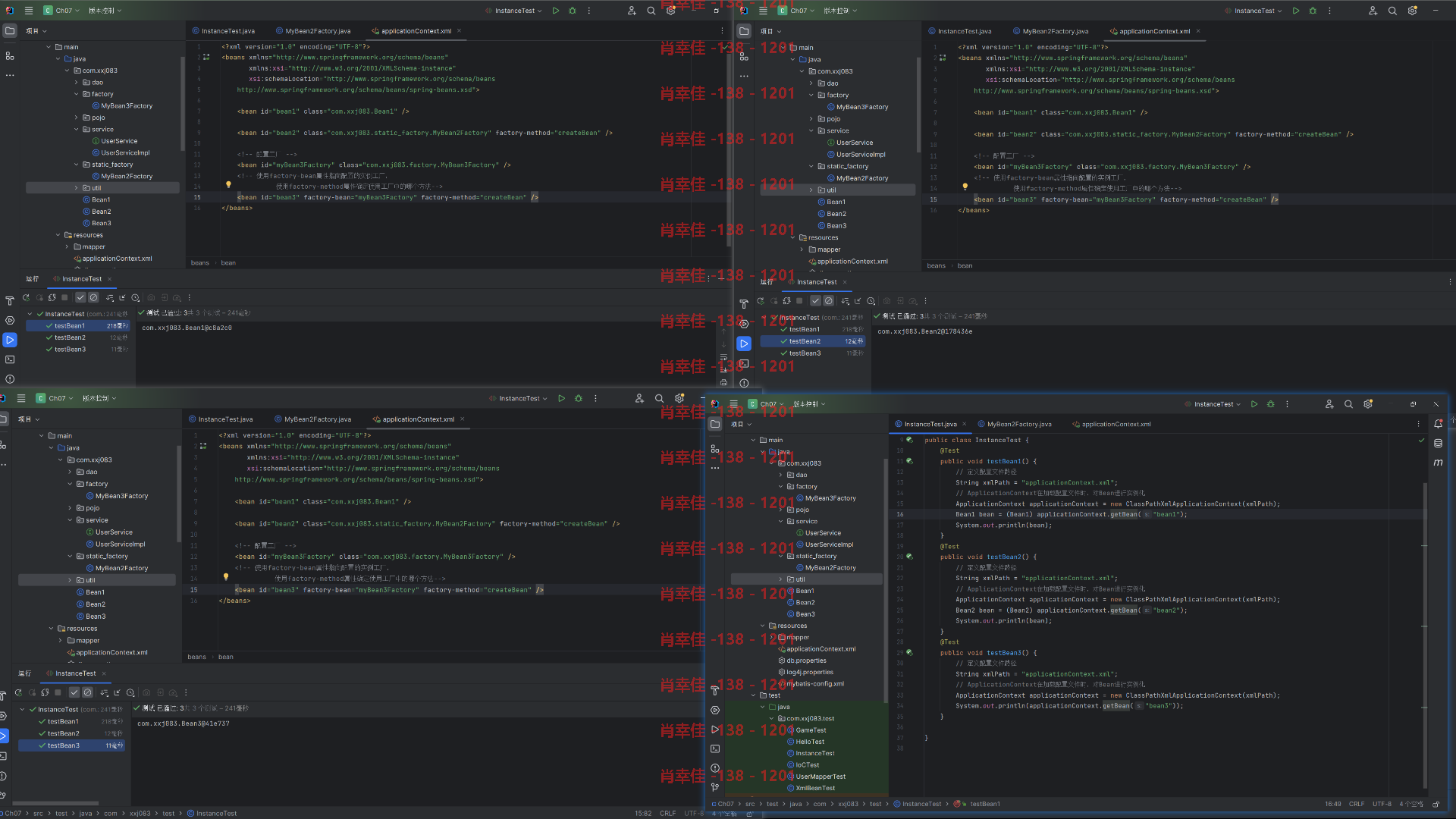Expand the pojo package in bottom-left tree
Image resolution: width=1456 pixels, height=819 pixels.
pyautogui.click(x=71, y=508)
